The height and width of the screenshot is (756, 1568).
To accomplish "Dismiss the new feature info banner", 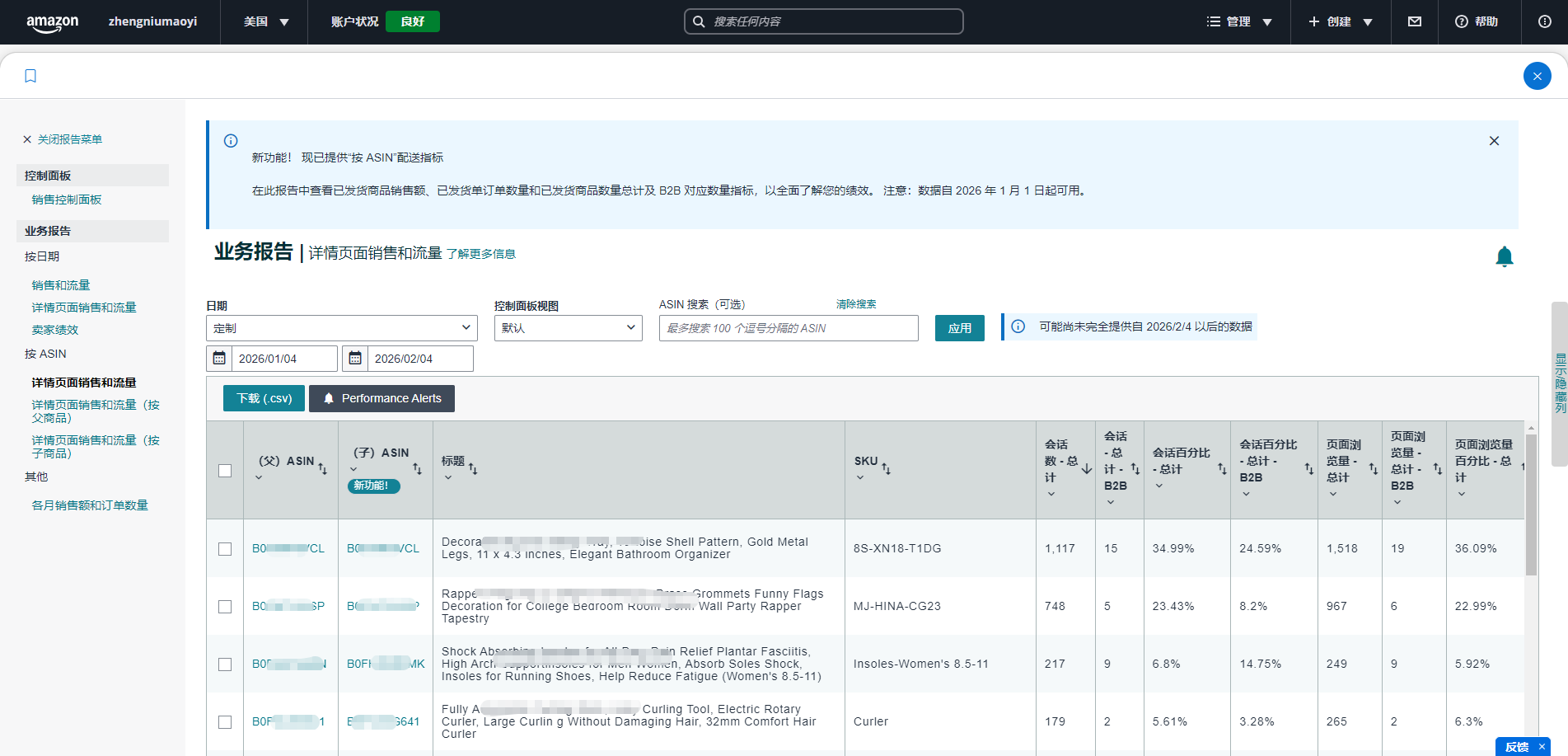I will pyautogui.click(x=1494, y=141).
